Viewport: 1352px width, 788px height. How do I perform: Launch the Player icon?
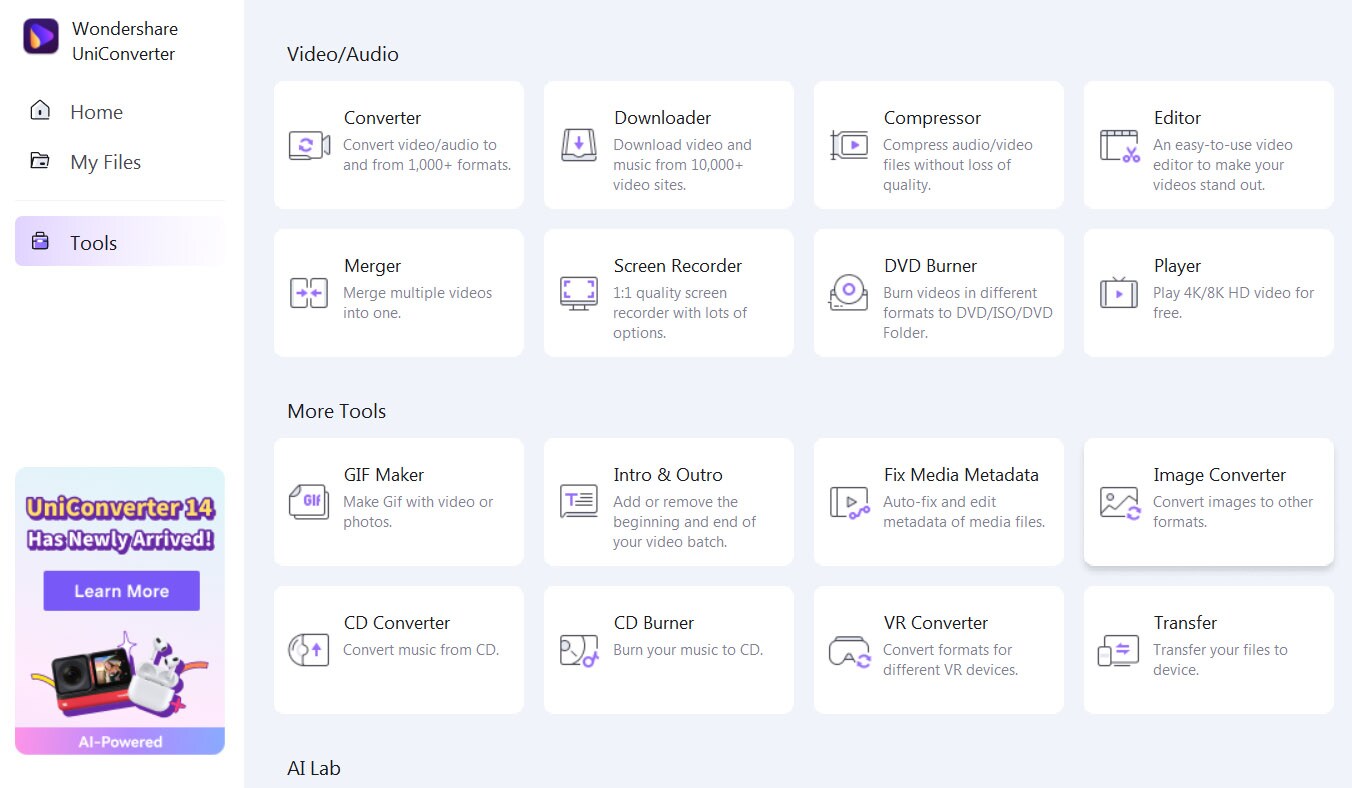[1119, 292]
